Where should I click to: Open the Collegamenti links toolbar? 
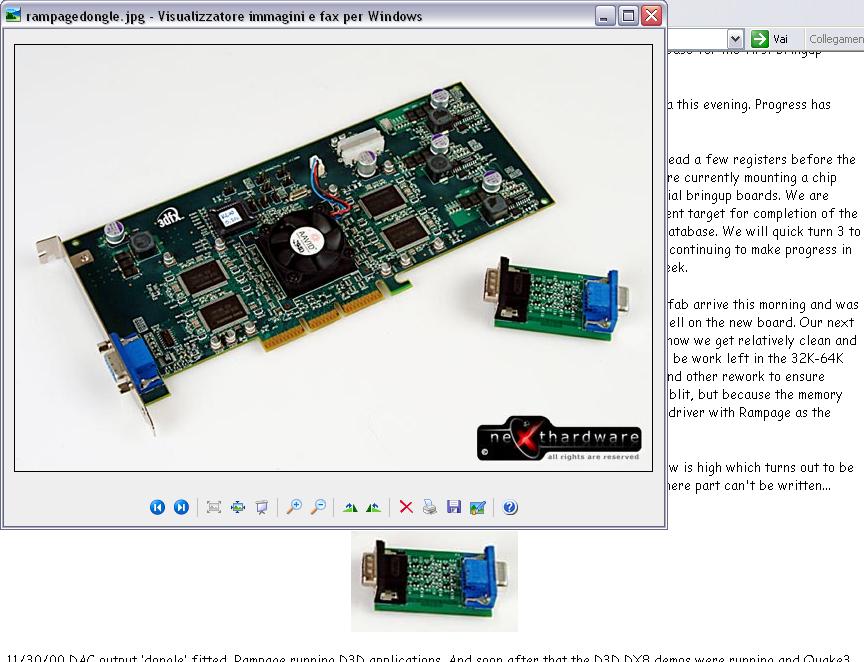click(835, 39)
